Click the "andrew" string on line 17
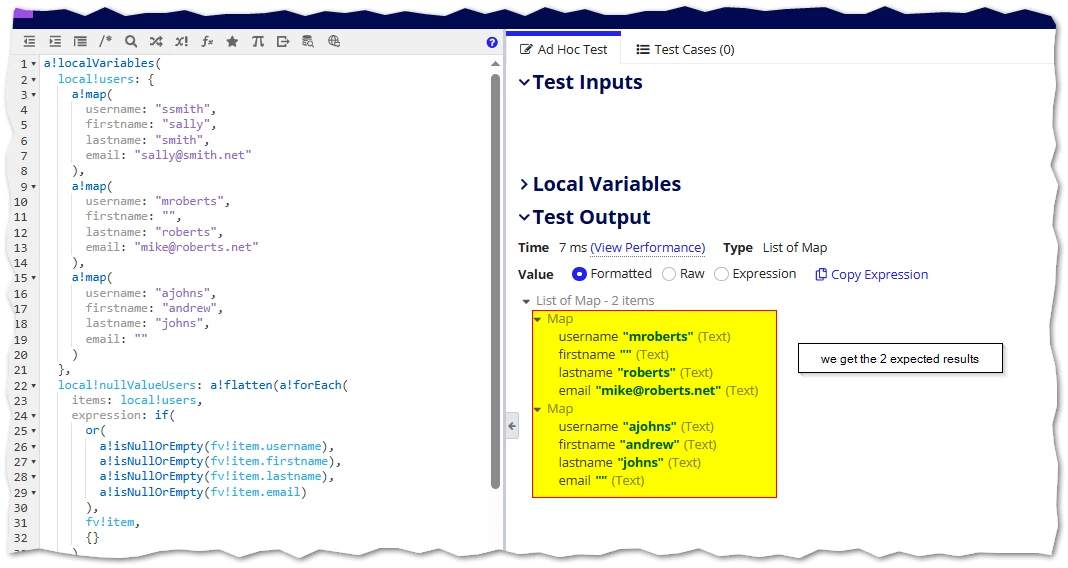The image size is (1068, 568). coord(189,309)
